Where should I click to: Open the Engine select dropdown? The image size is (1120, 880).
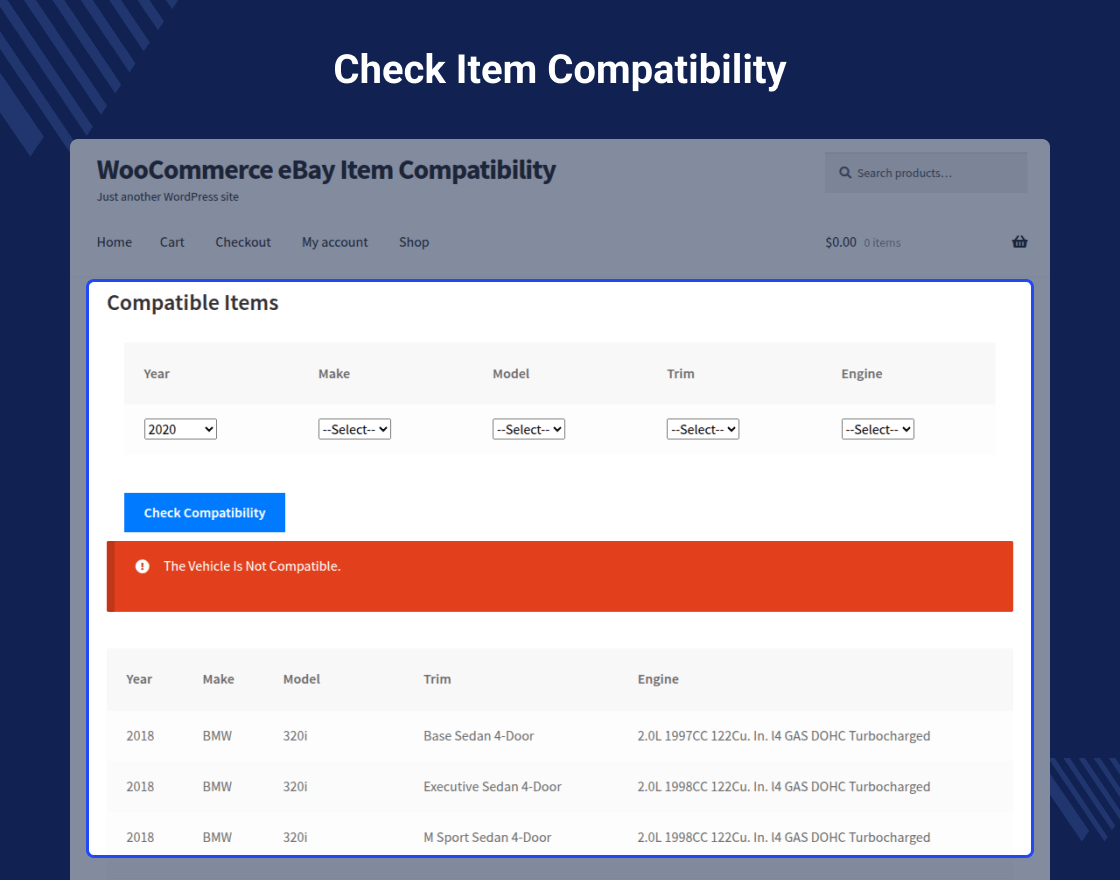[x=878, y=429]
